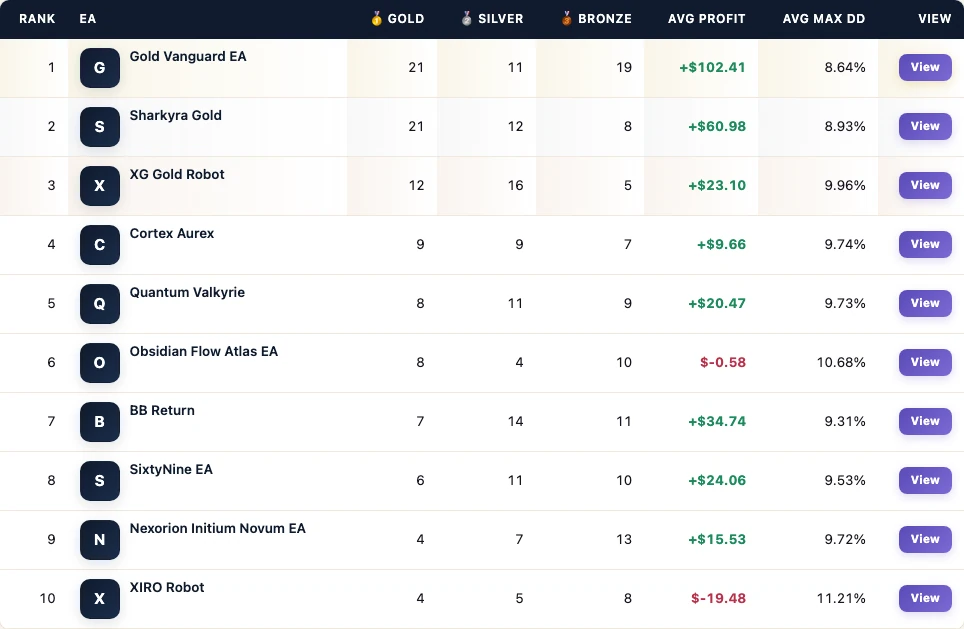Screen dimensions: 964x629
Task: Select the Gold Vanguard EA name
Action: click(x=188, y=57)
